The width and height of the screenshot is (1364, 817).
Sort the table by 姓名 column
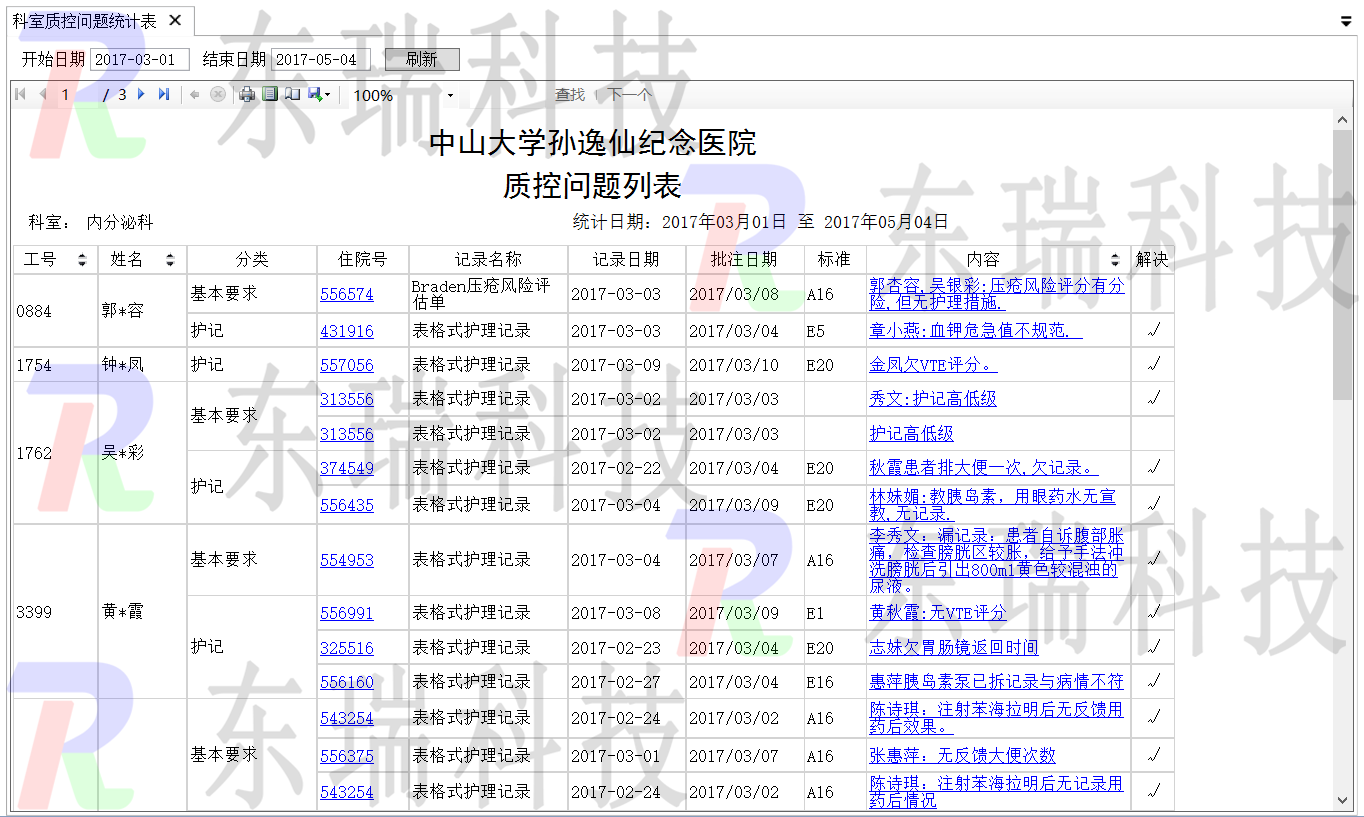click(170, 260)
